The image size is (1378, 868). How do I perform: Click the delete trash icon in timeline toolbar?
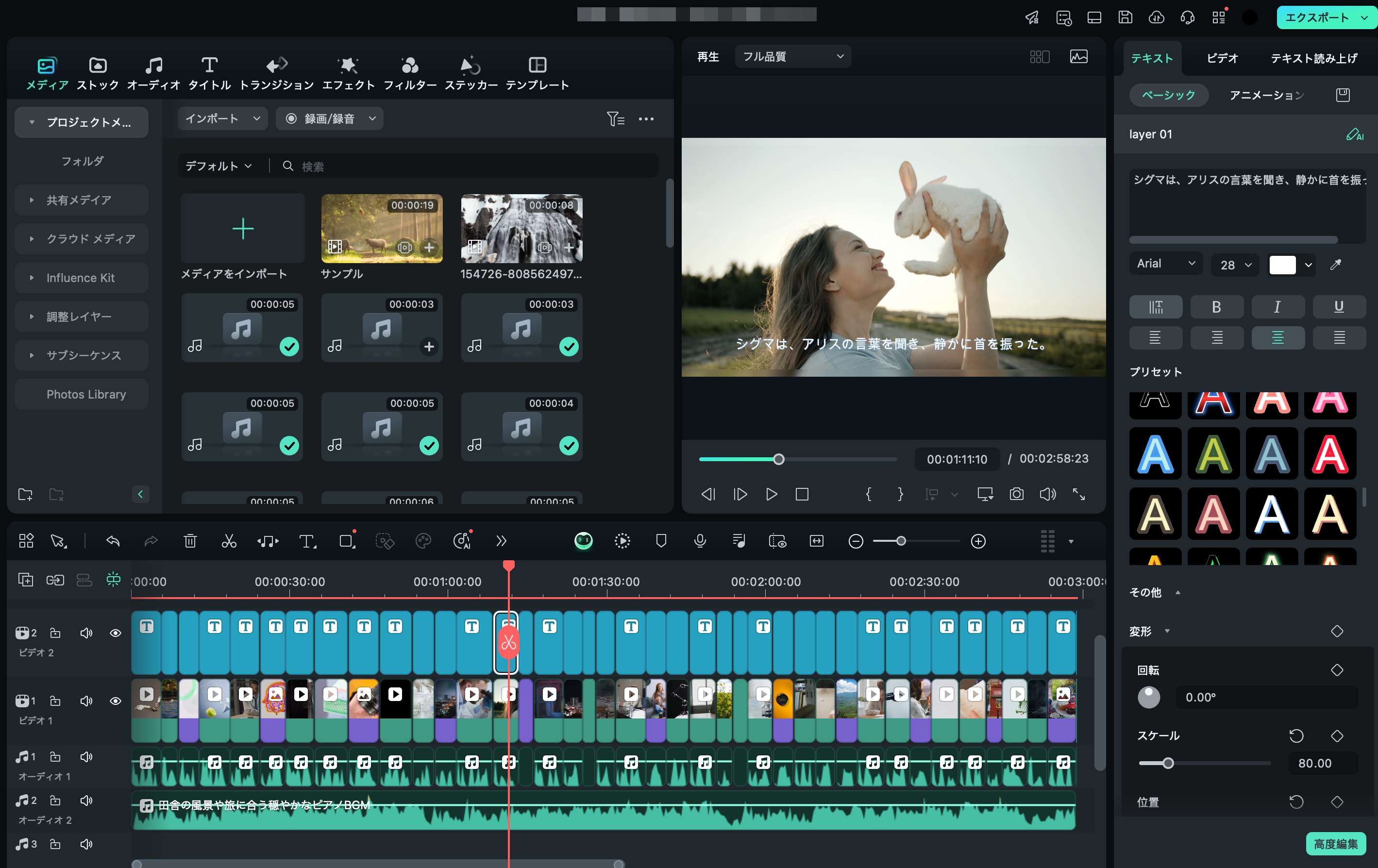coord(190,541)
